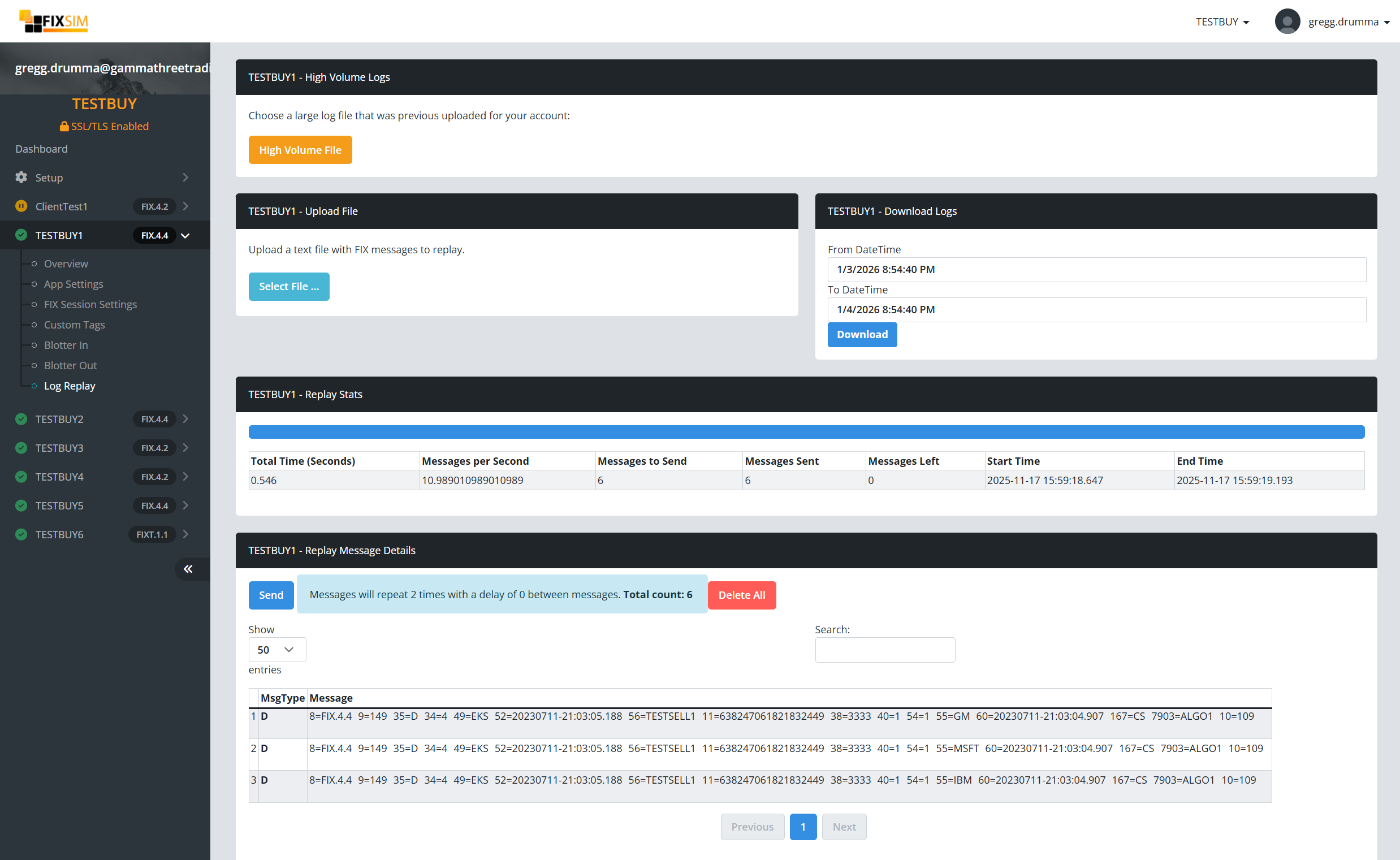The image size is (1400, 860).
Task: Click the FIXSIM logo
Action: pos(54,21)
